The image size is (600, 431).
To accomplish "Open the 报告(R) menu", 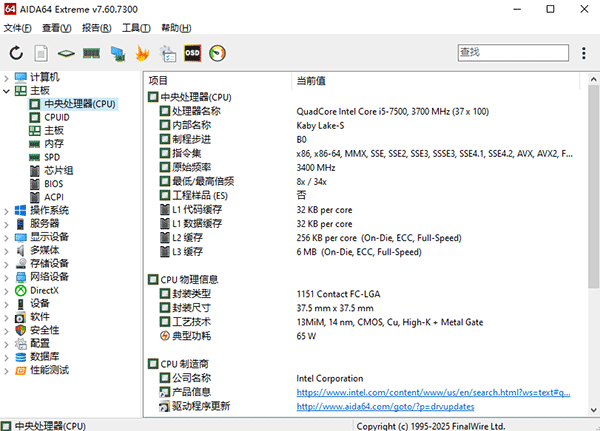I will pyautogui.click(x=96, y=28).
